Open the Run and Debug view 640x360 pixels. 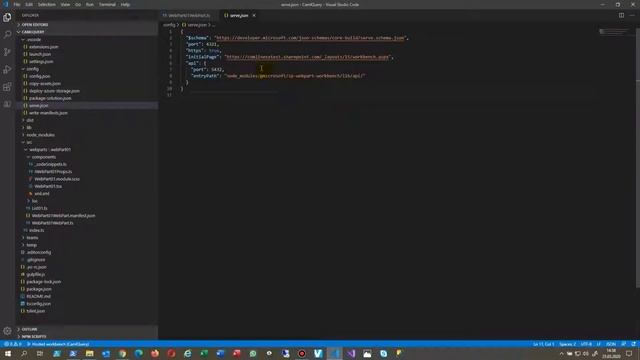click(7, 69)
